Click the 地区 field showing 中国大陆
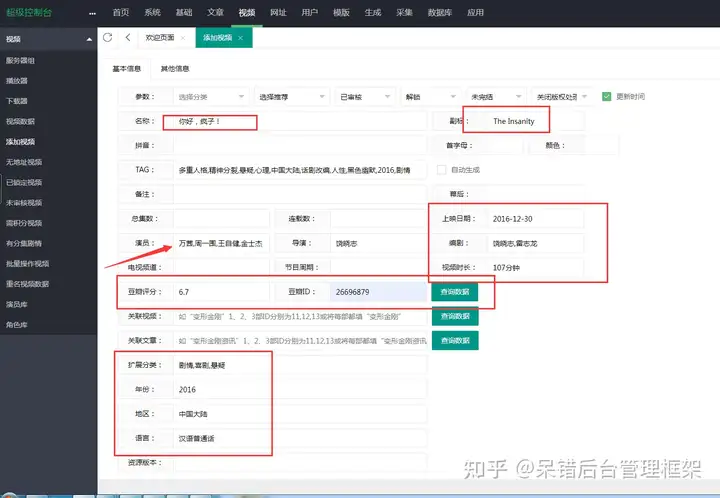 300,414
